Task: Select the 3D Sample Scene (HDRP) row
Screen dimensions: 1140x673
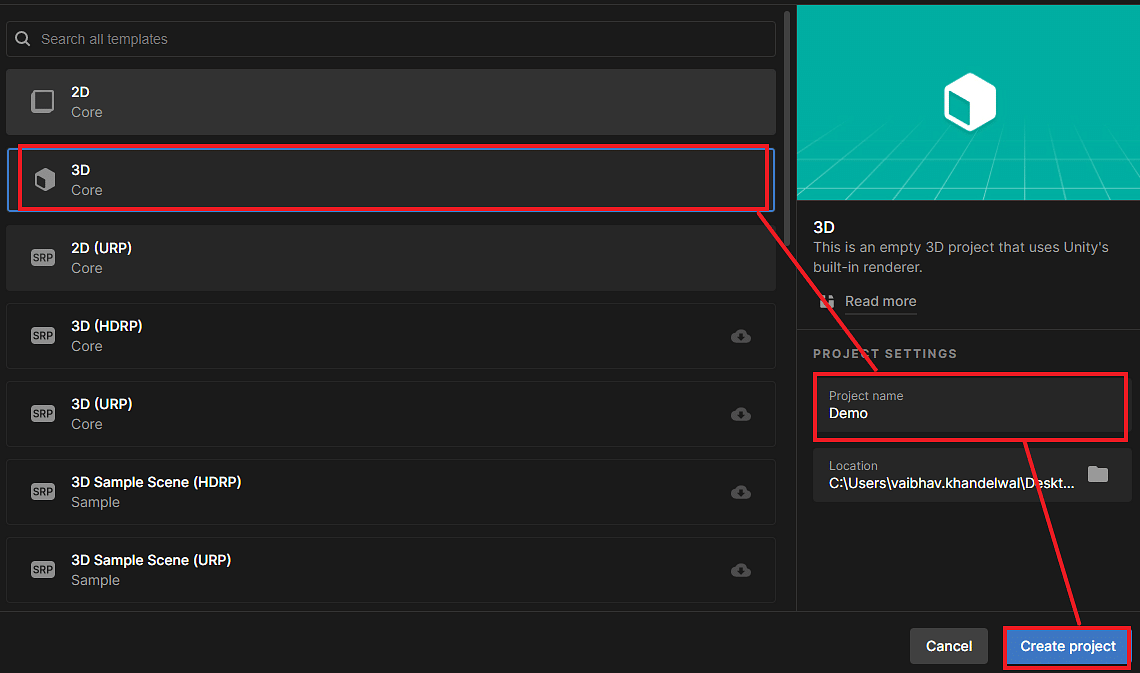Action: click(x=391, y=492)
